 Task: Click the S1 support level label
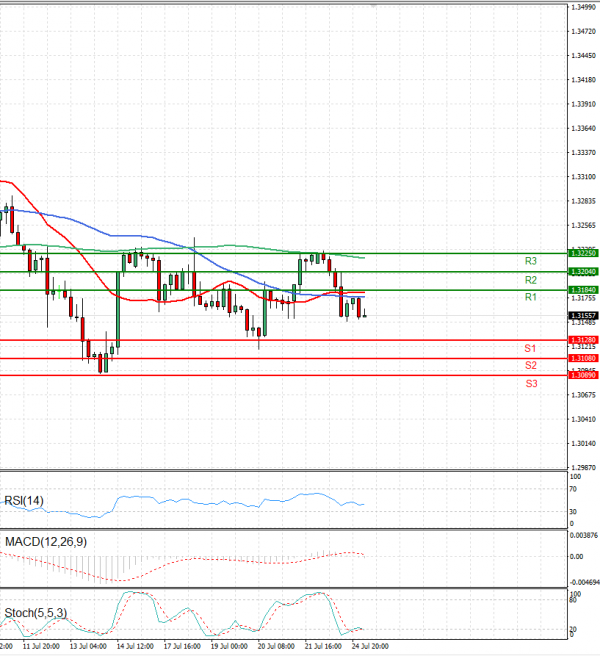pyautogui.click(x=530, y=348)
